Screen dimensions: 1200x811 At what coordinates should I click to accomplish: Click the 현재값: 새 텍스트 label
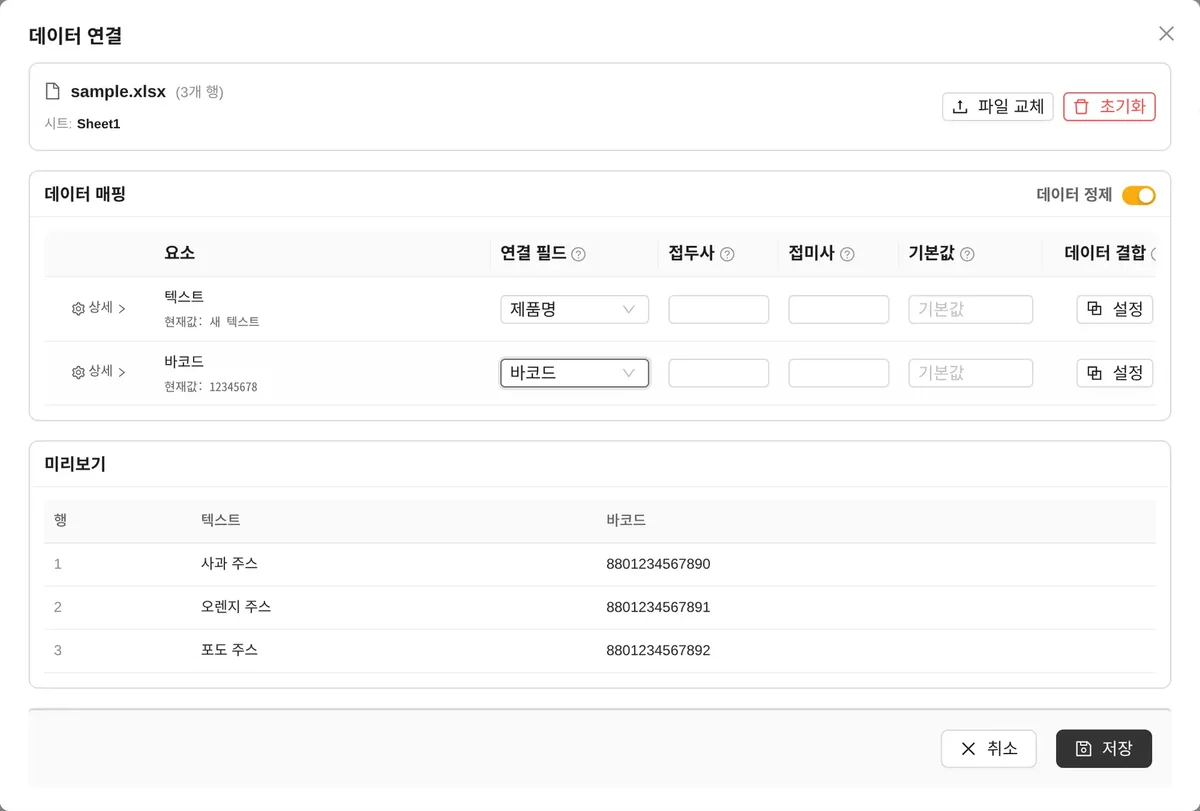click(x=212, y=322)
